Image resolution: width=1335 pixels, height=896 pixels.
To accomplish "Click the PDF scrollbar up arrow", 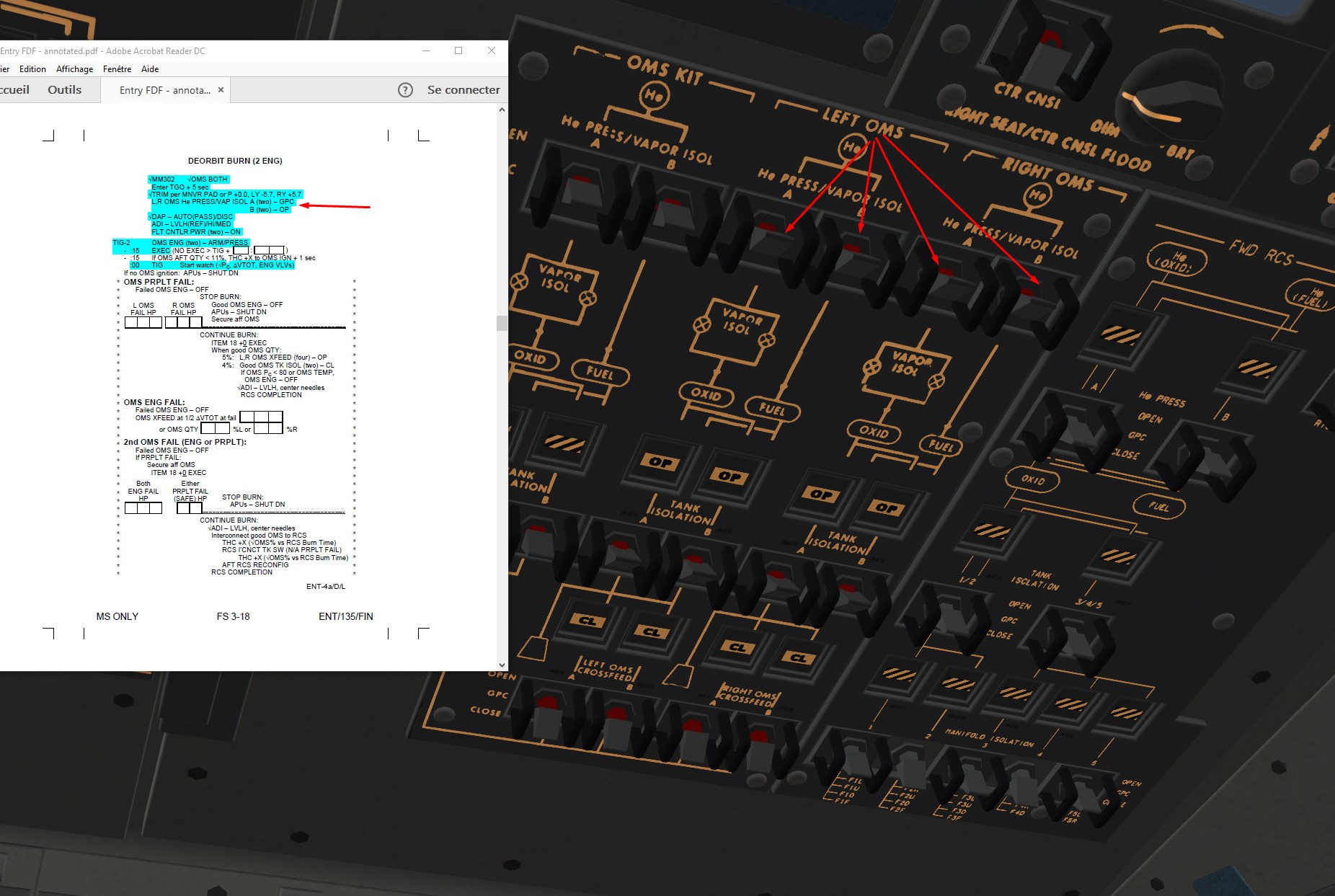I will point(502,110).
